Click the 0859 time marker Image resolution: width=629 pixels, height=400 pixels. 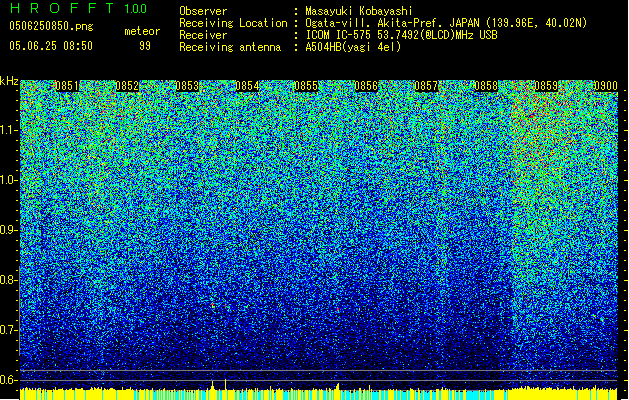pyautogui.click(x=546, y=86)
